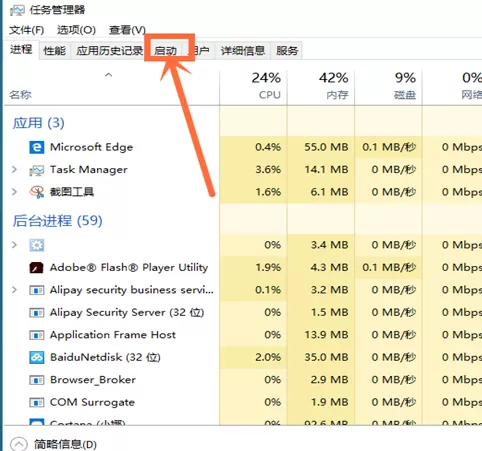The width and height of the screenshot is (482, 451).
Task: Open the 性能 tab
Action: click(55, 51)
